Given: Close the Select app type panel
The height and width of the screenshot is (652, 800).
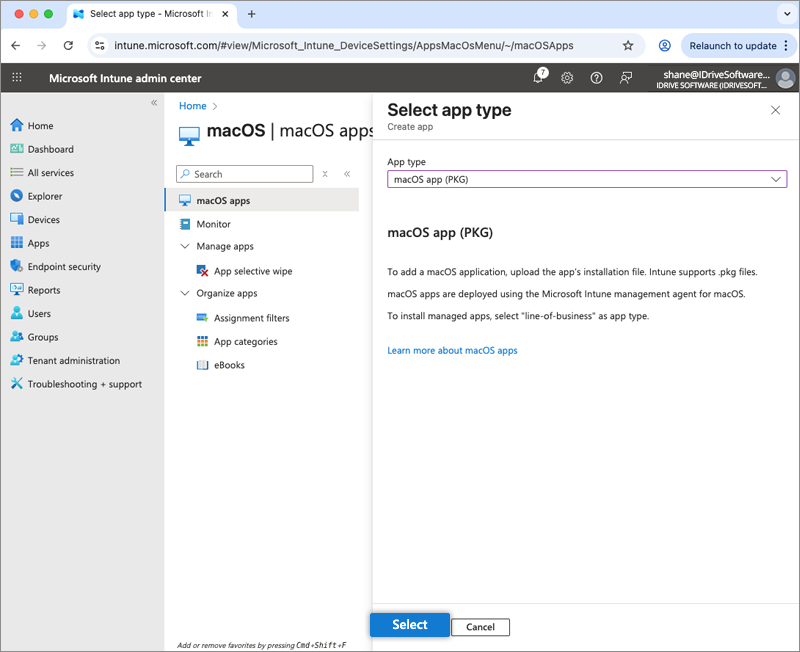Looking at the screenshot, I should pos(775,111).
